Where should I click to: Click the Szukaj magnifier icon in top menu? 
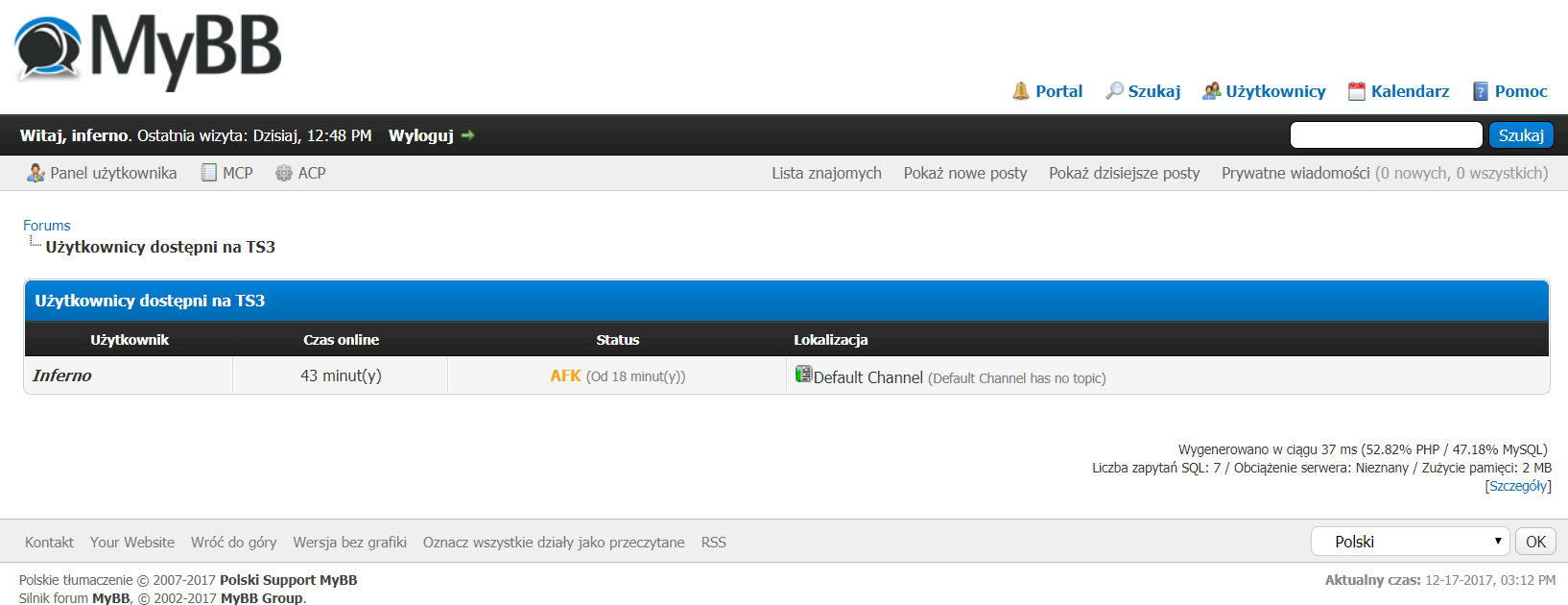[x=1114, y=91]
